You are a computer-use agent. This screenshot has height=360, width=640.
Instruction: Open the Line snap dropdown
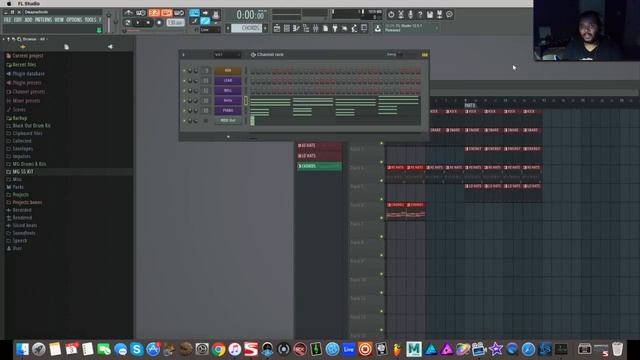210,29
